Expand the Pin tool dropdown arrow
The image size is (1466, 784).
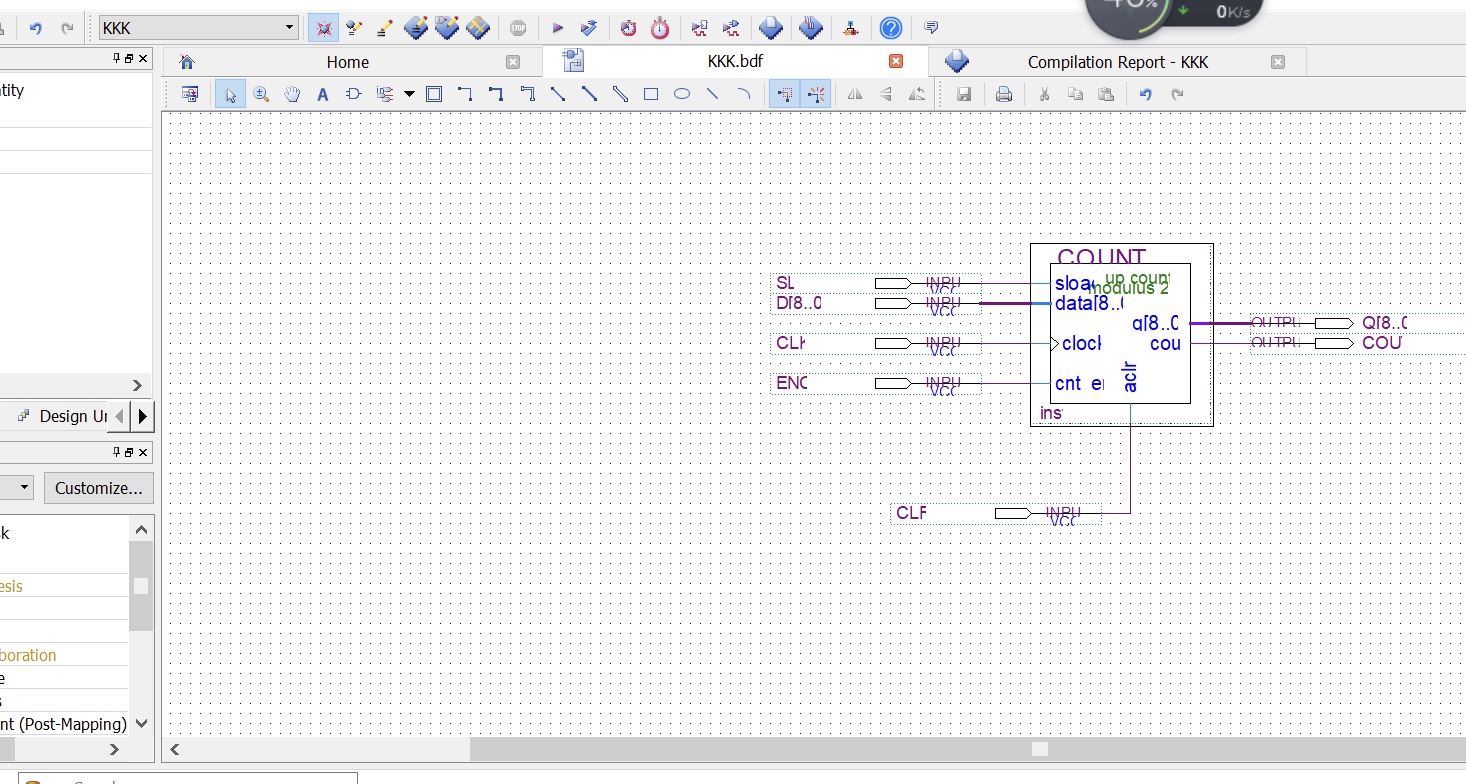[409, 94]
